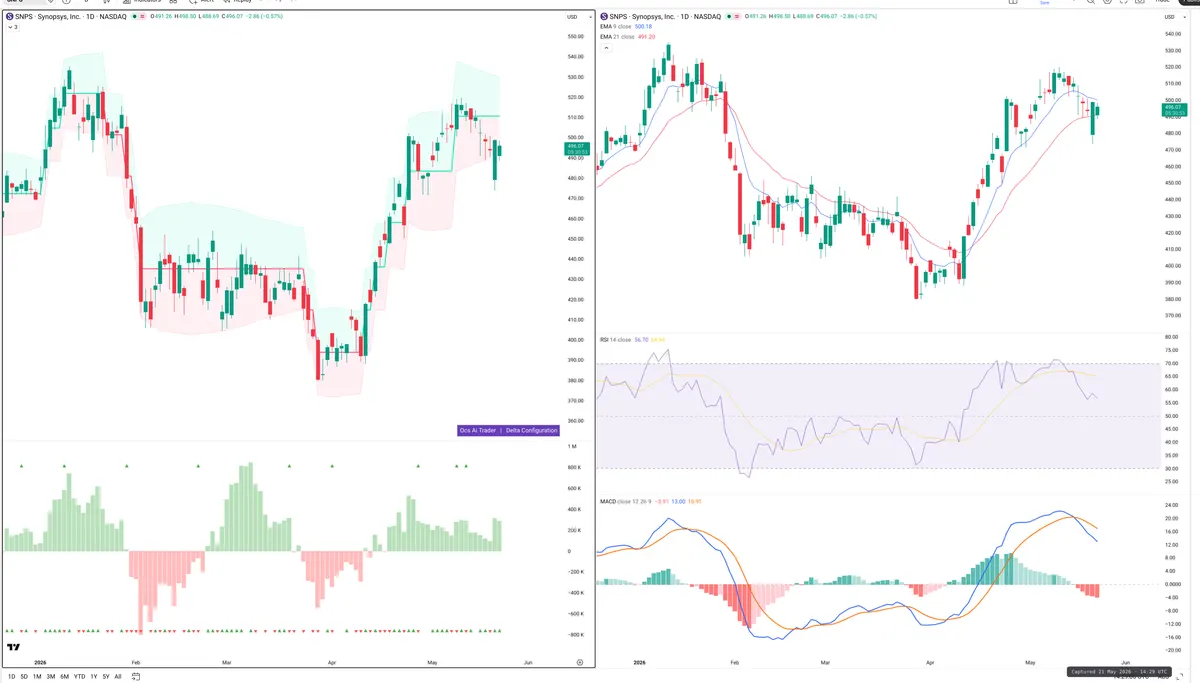The height and width of the screenshot is (683, 1200).
Task: Select the All time range
Action: point(118,676)
